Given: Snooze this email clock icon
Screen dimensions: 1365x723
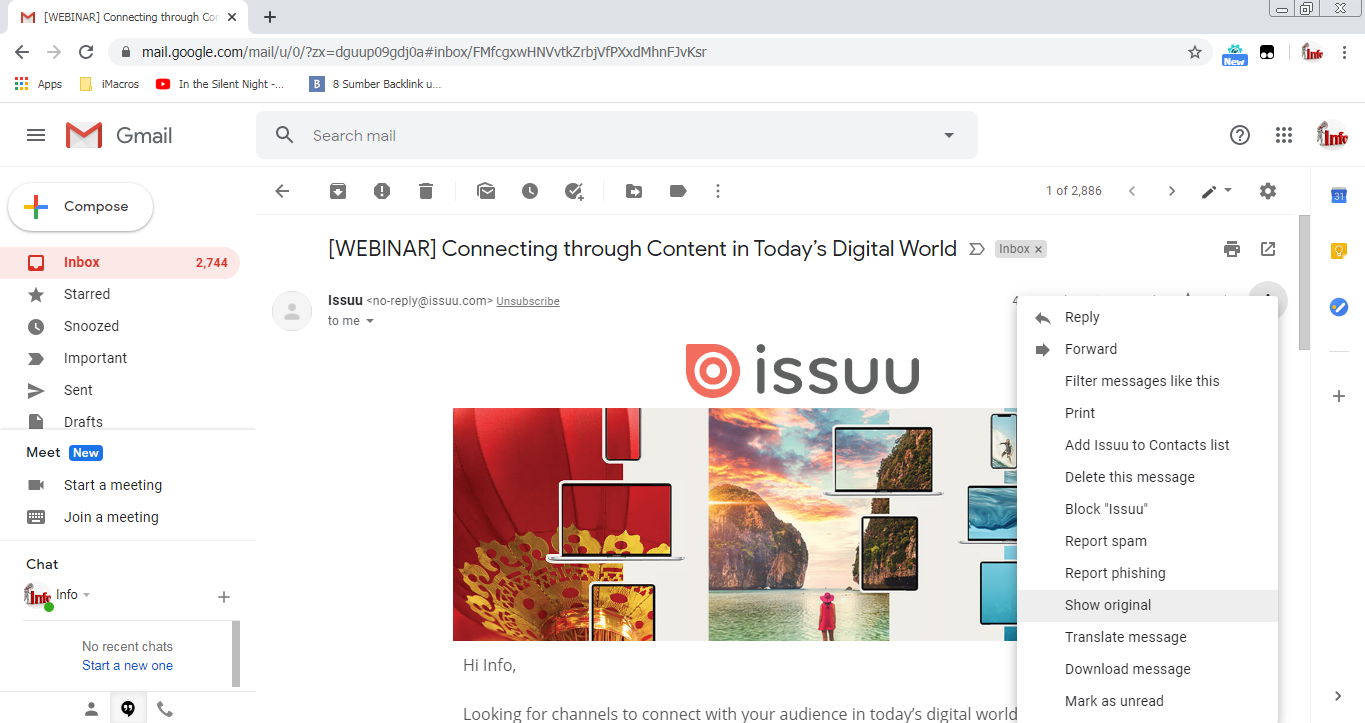Looking at the screenshot, I should point(530,191).
